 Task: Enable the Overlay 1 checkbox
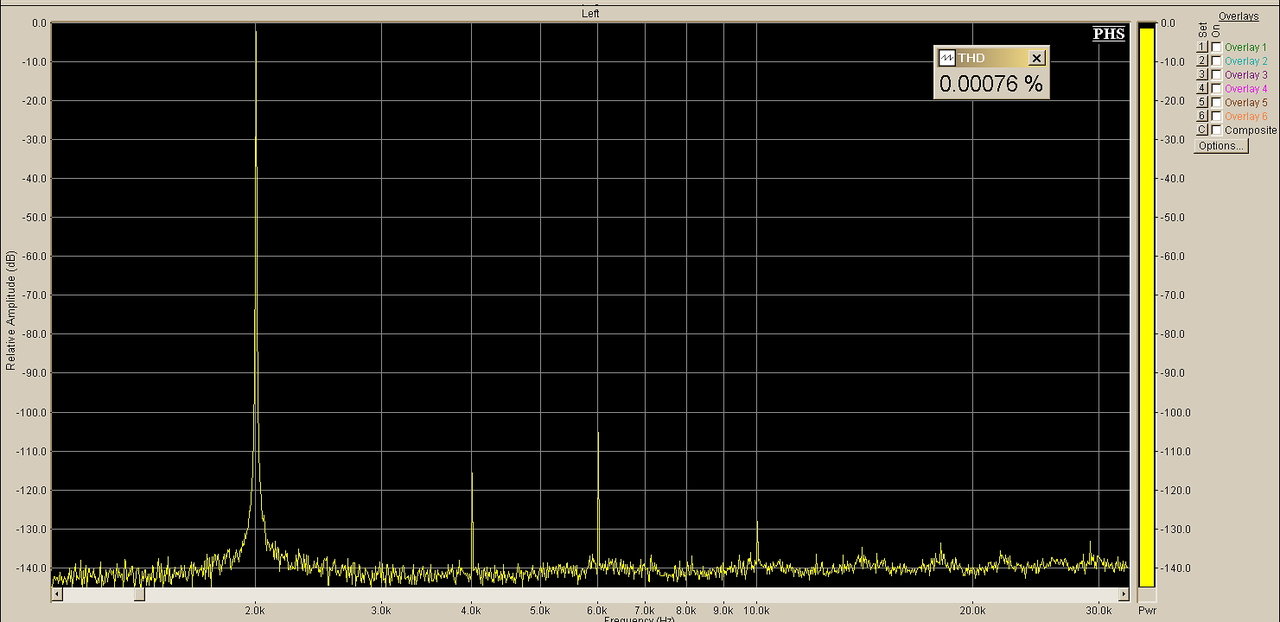(x=1216, y=47)
